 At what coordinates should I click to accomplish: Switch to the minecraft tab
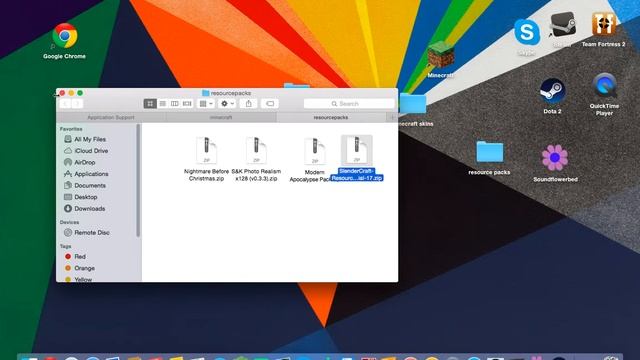(221, 117)
